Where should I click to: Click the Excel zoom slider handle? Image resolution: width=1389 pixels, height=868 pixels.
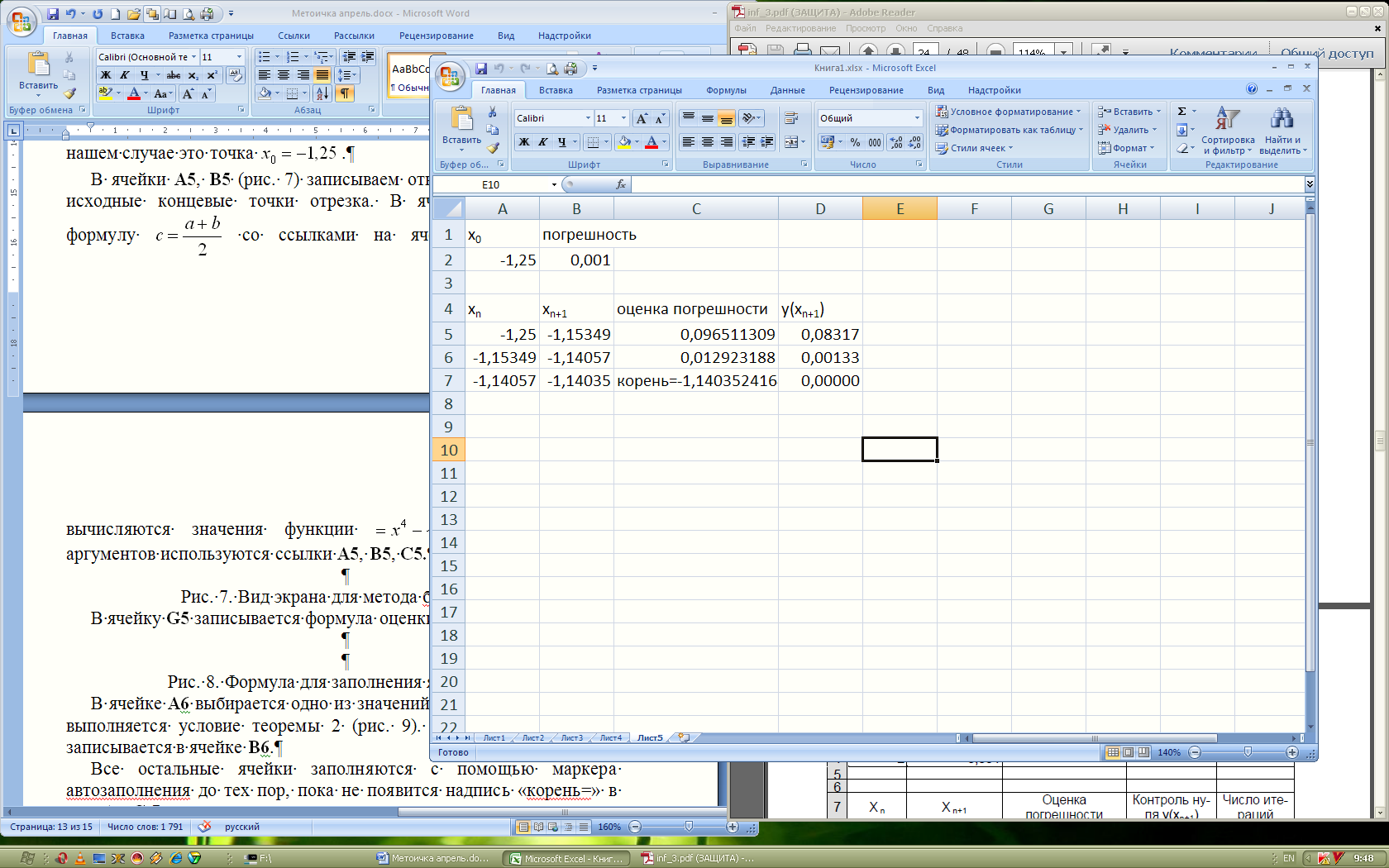[1248, 752]
